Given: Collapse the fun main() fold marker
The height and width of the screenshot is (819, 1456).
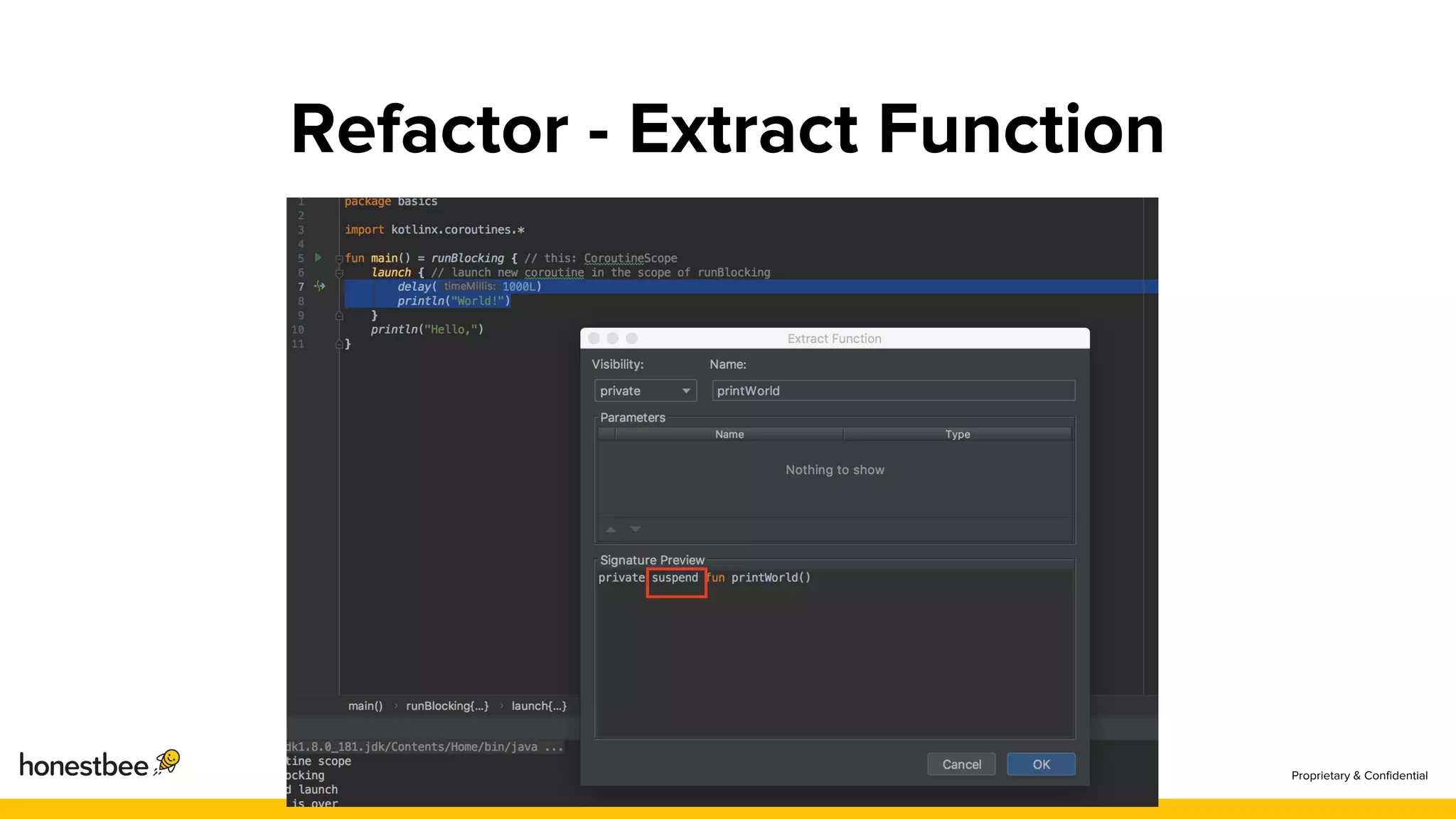Looking at the screenshot, I should [339, 259].
